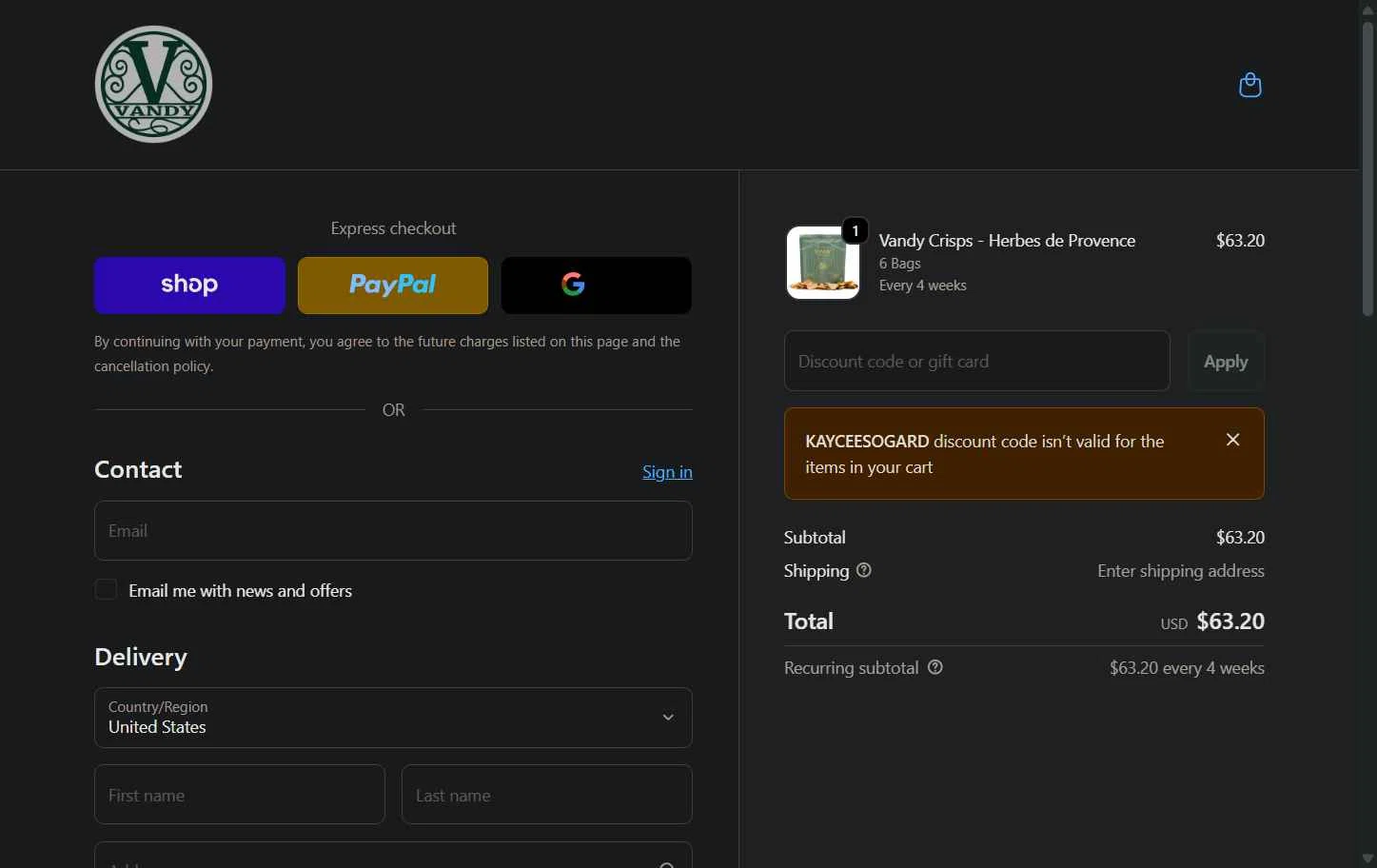Image resolution: width=1377 pixels, height=868 pixels.
Task: Focus the First name field
Action: [x=240, y=795]
